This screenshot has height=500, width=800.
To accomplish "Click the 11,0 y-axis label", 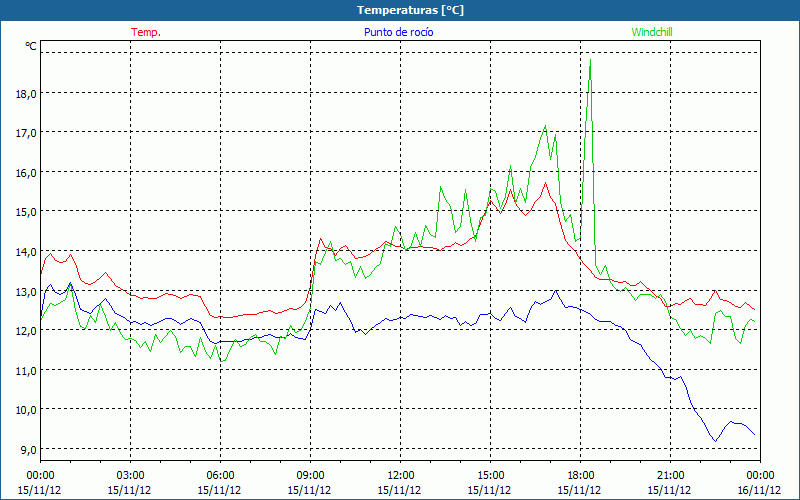I will tap(27, 370).
